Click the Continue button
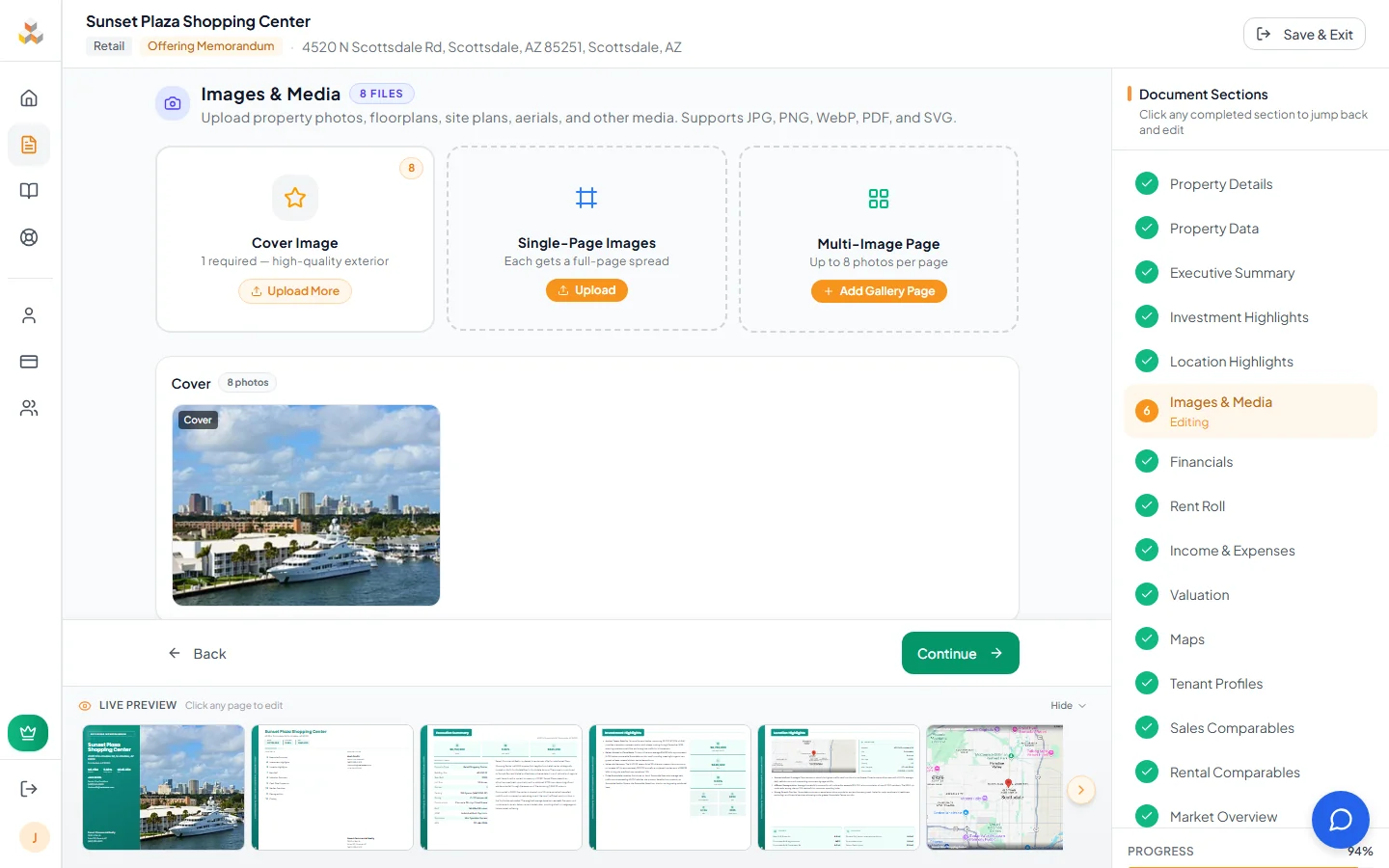The height and width of the screenshot is (868, 1389). click(x=960, y=653)
